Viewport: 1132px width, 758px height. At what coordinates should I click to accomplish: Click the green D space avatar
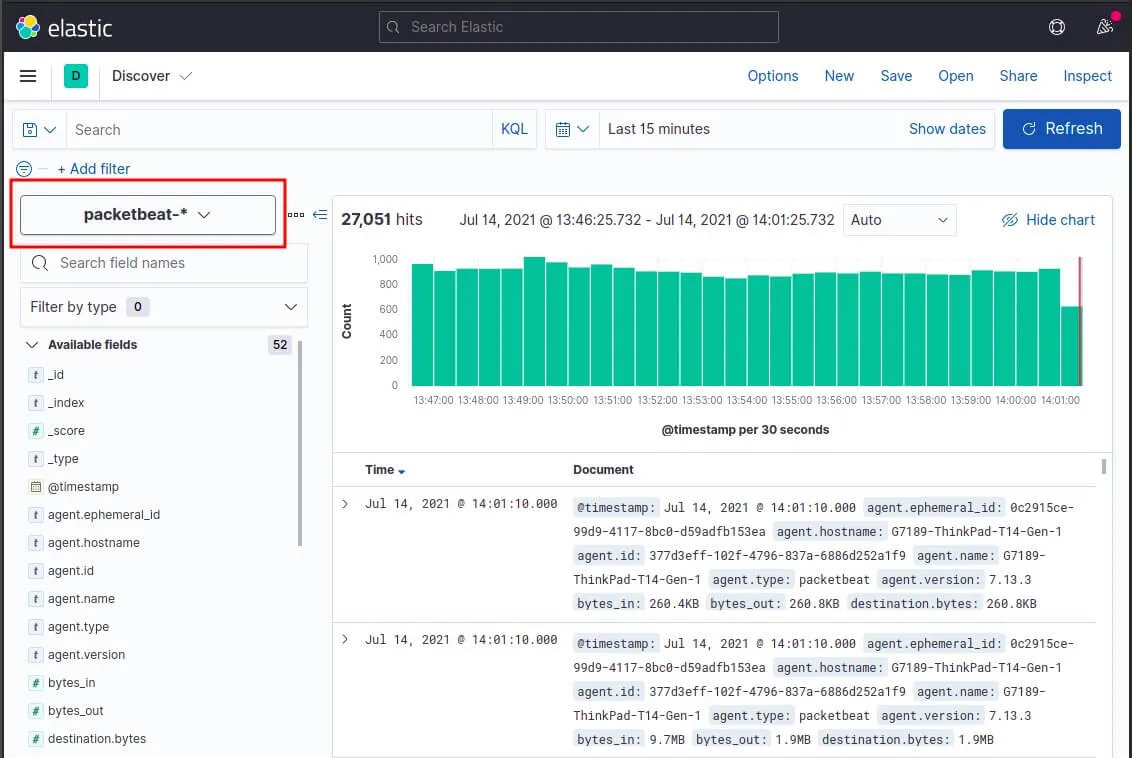tap(76, 76)
